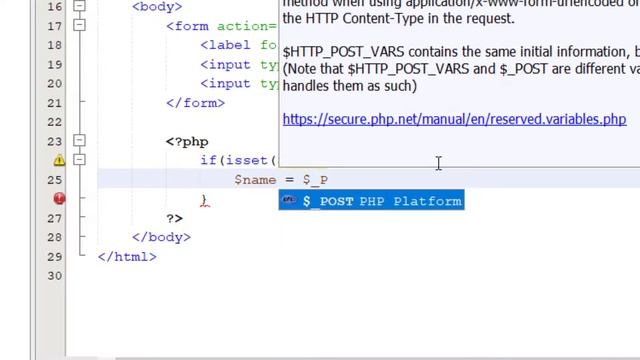The image size is (640, 360).
Task: Click line number 30 in the gutter
Action: tap(55, 276)
